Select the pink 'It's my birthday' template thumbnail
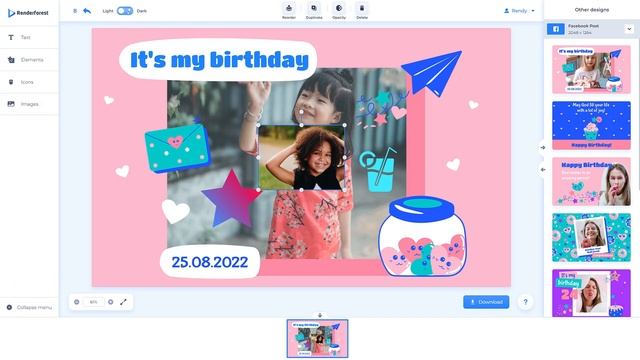The width and height of the screenshot is (640, 360). [591, 69]
